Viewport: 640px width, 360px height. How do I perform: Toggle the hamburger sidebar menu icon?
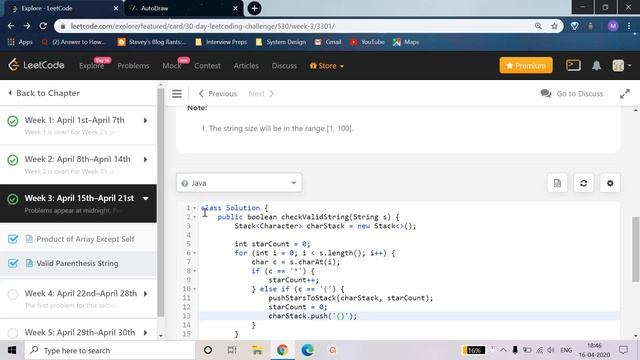177,93
